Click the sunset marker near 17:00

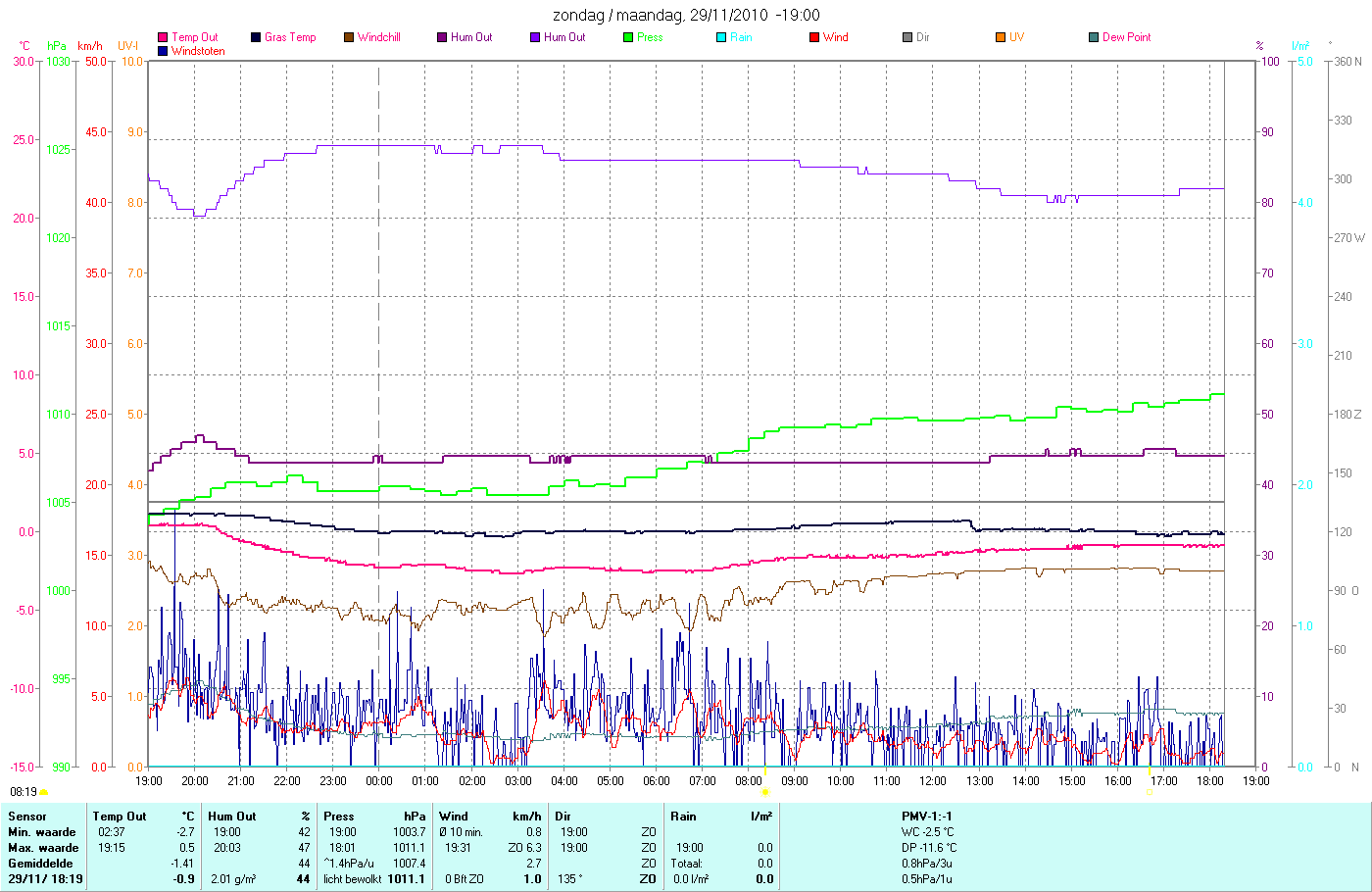(x=1149, y=790)
